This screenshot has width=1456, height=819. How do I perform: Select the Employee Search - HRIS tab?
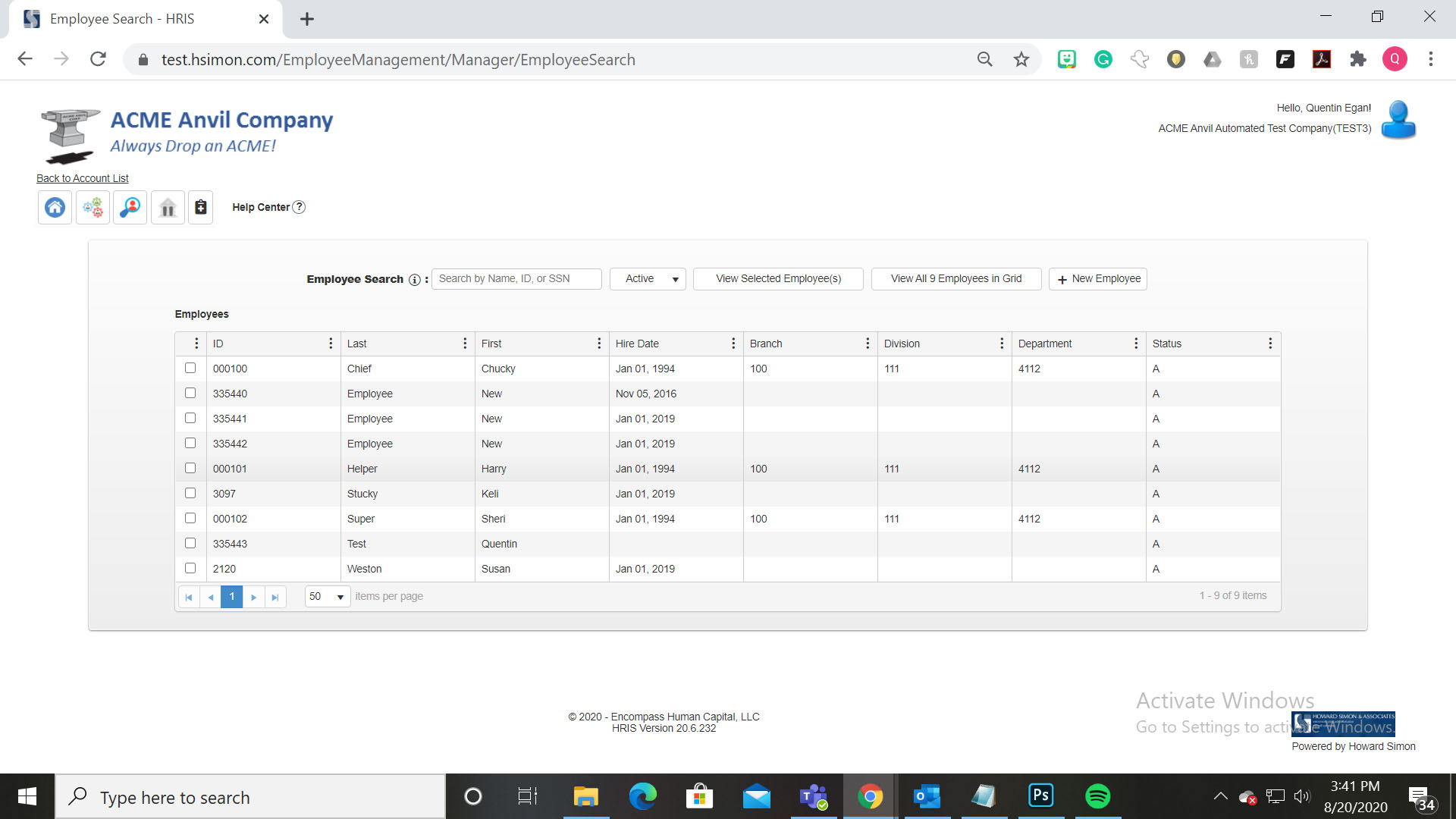coord(144,19)
